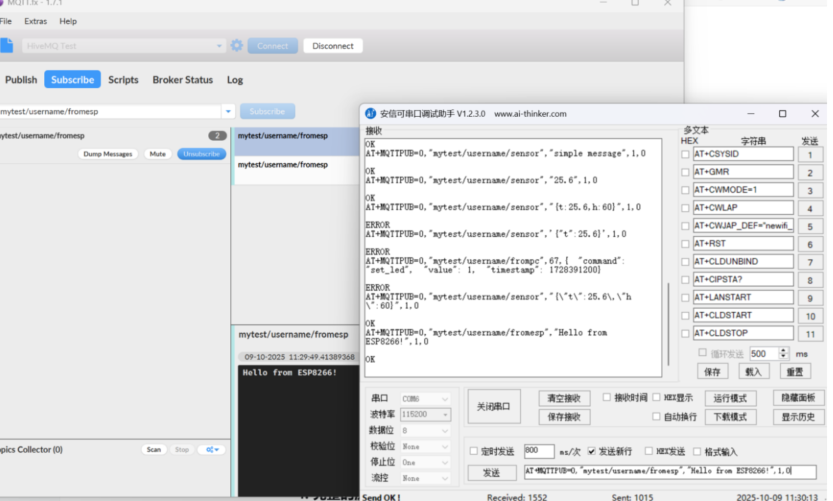Open the Extras menu in MQTT.fx
833x501 pixels.
click(x=36, y=21)
